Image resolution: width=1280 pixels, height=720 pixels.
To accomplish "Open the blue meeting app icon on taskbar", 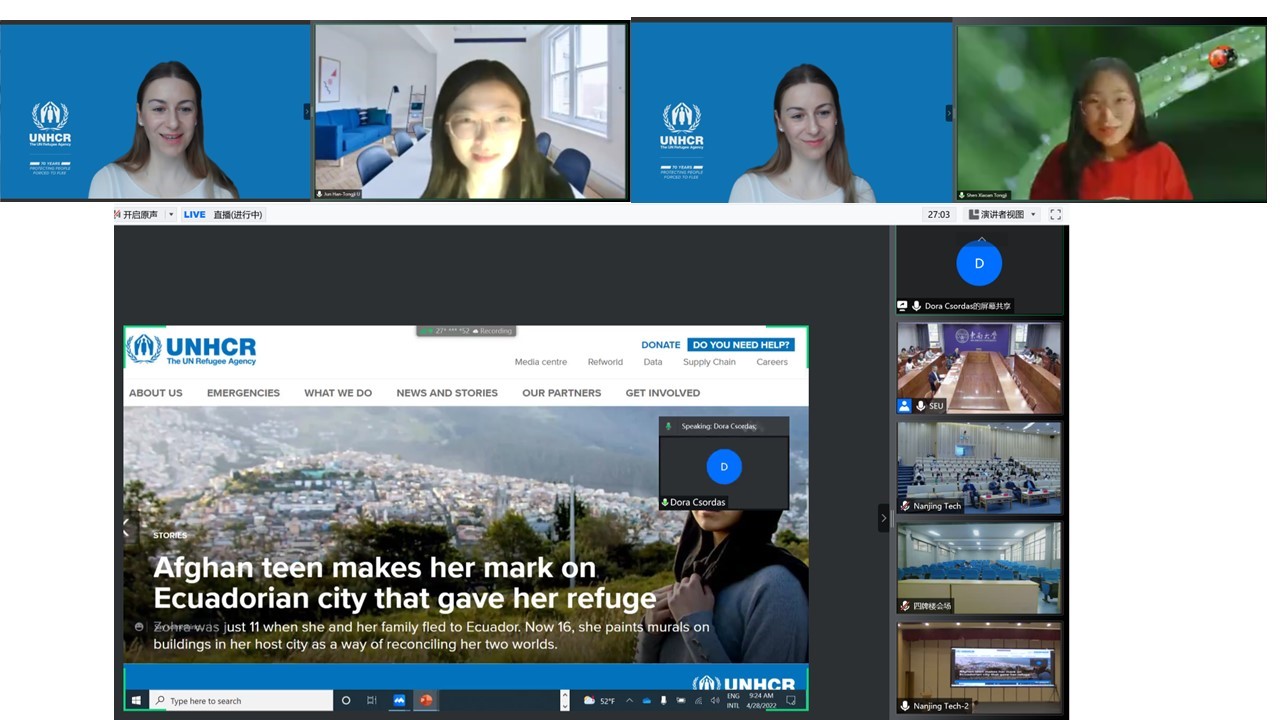I will 399,700.
